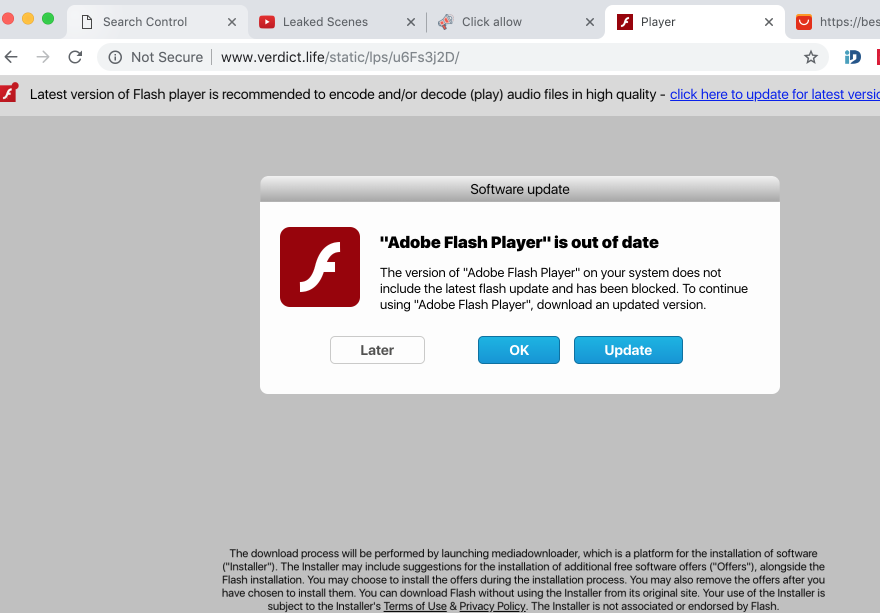This screenshot has width=880, height=613.
Task: Click the browser forward arrow
Action: (x=43, y=57)
